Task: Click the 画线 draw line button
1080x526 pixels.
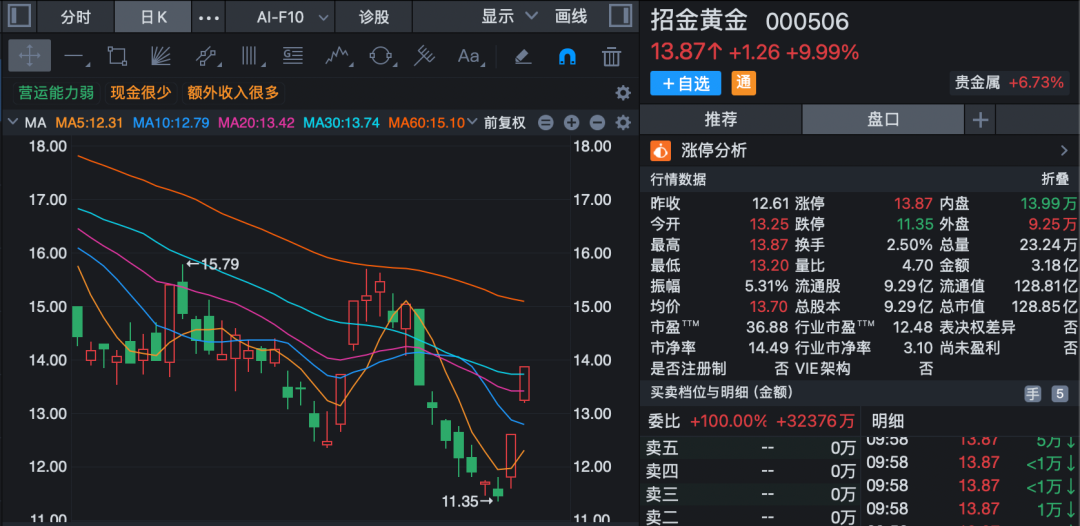Action: pos(571,17)
